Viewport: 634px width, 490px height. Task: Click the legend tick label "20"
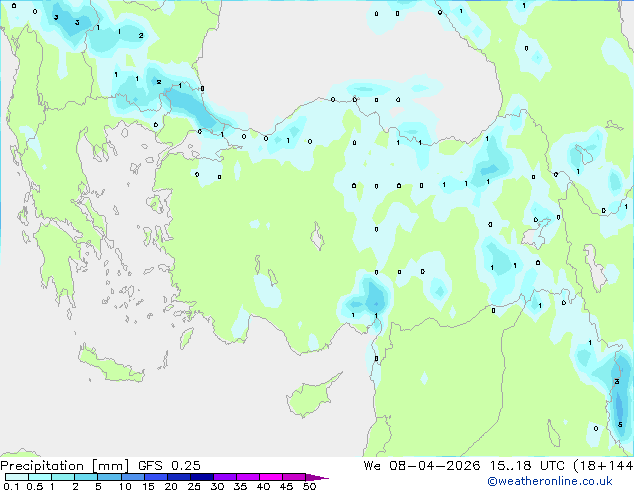[x=171, y=486]
